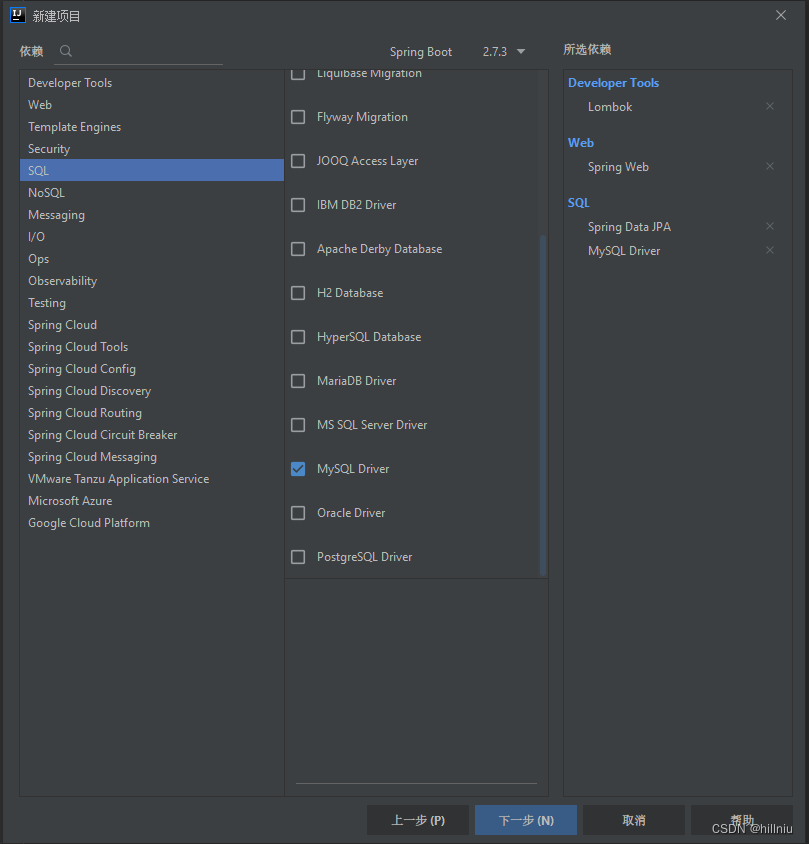Click the IntelliJ IDEA logo in title bar
Viewport: 809px width, 844px height.
pos(18,15)
